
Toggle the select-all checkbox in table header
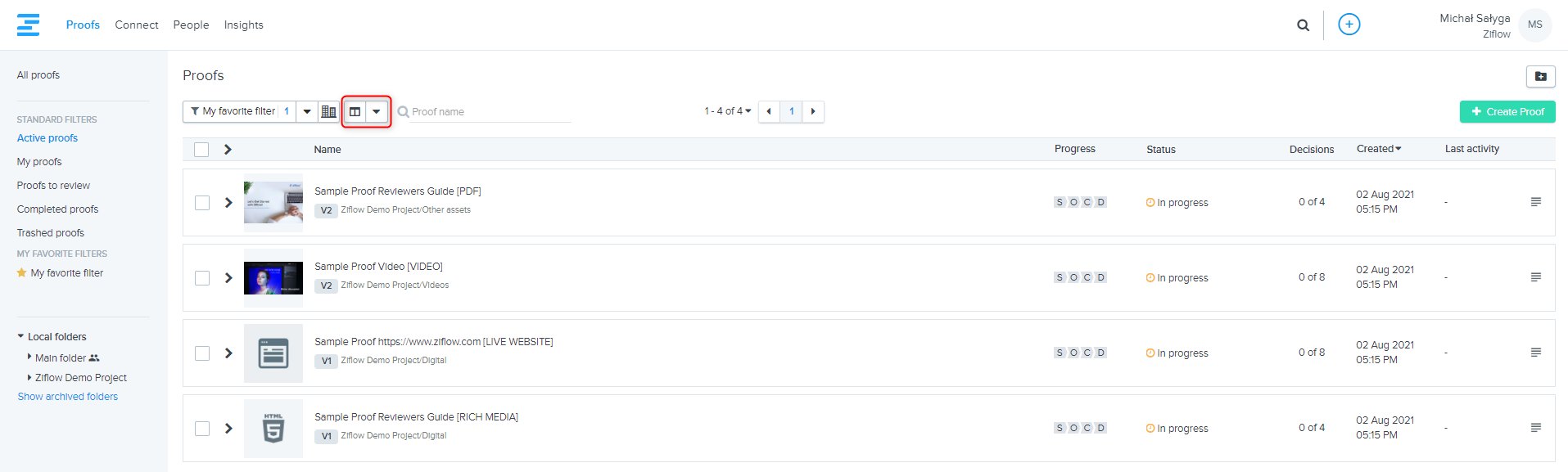pos(201,150)
